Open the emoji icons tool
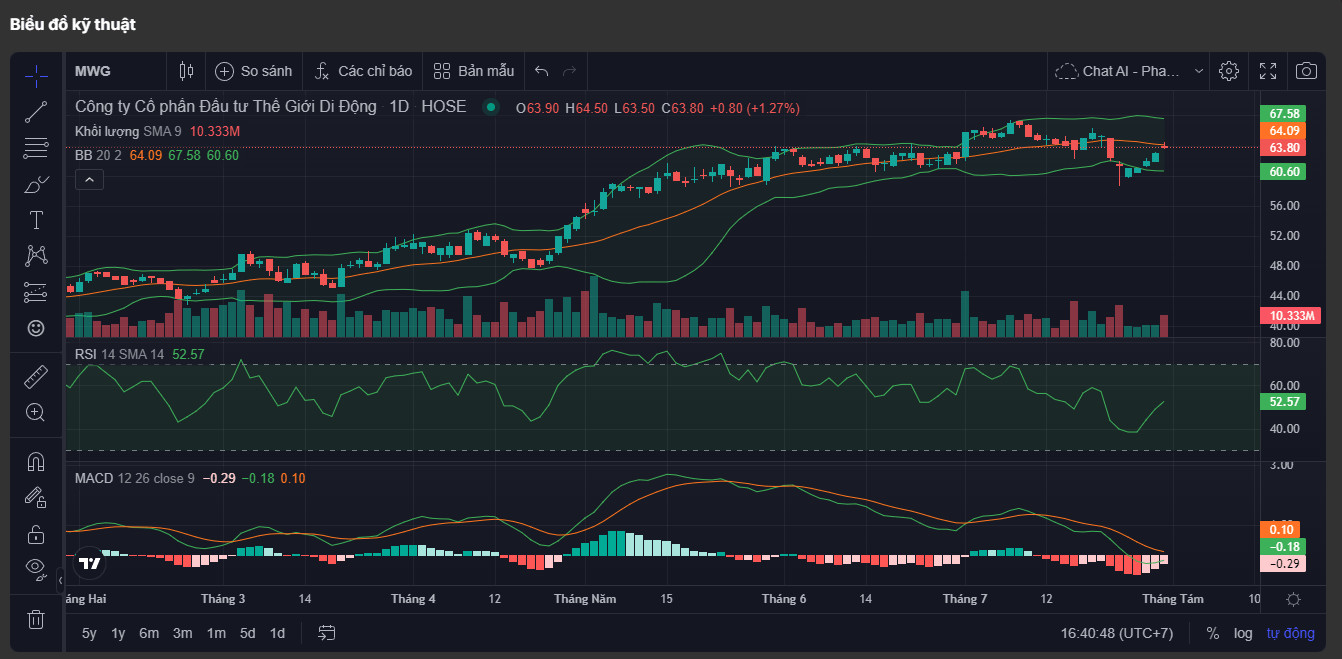This screenshot has height=659, width=1342. [x=36, y=328]
